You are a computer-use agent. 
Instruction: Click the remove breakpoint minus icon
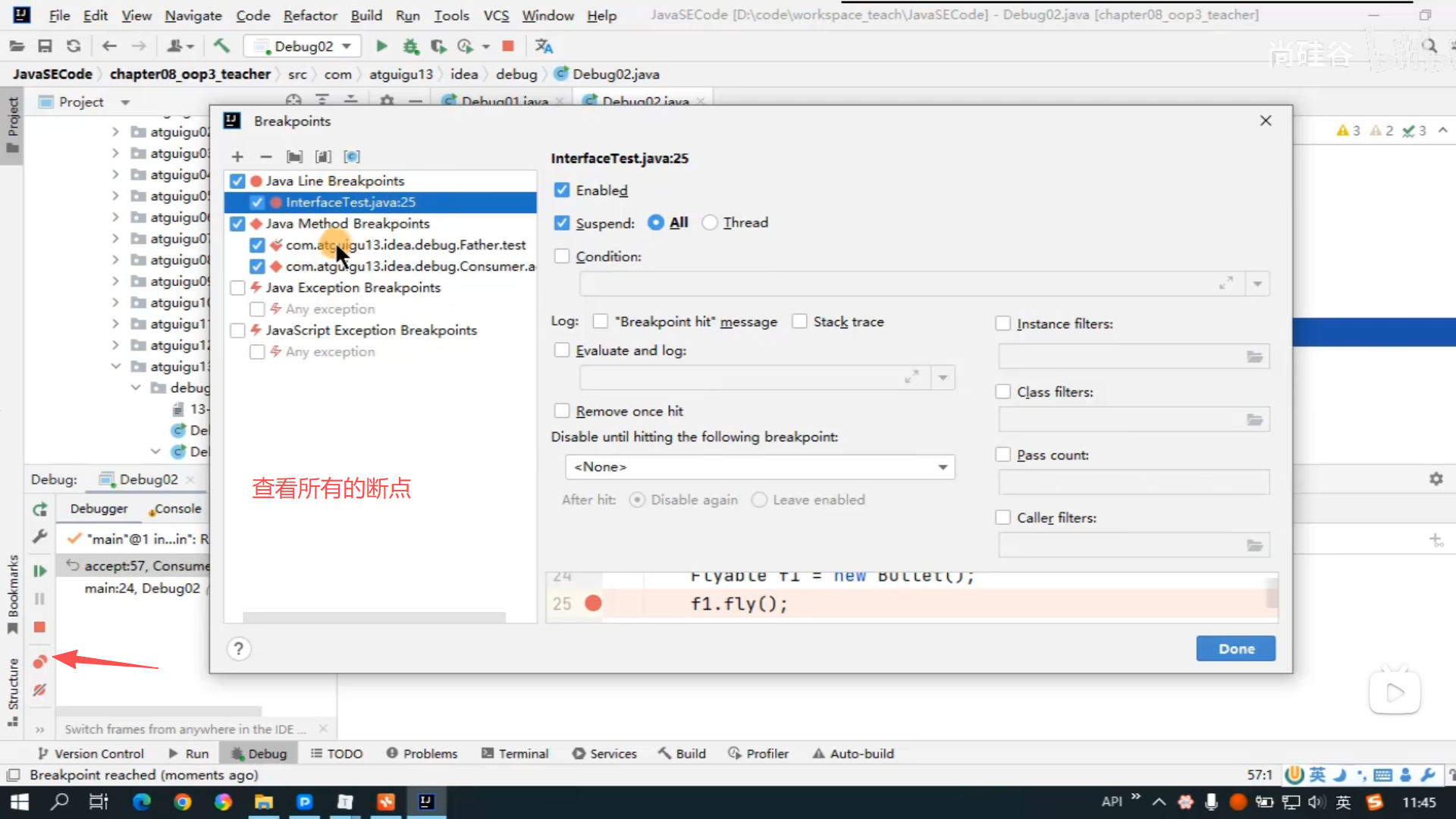pos(265,157)
